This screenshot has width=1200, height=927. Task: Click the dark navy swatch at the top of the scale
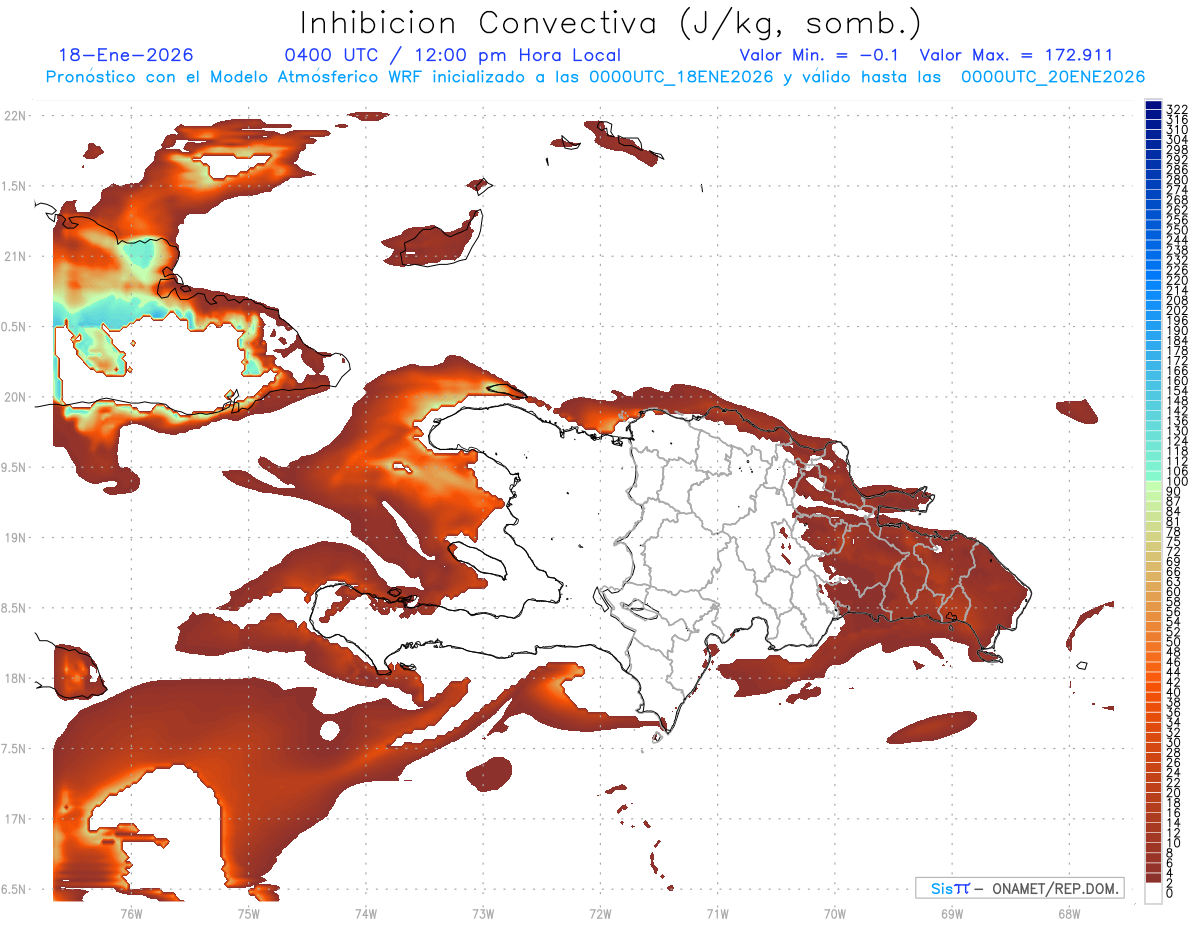[1153, 105]
